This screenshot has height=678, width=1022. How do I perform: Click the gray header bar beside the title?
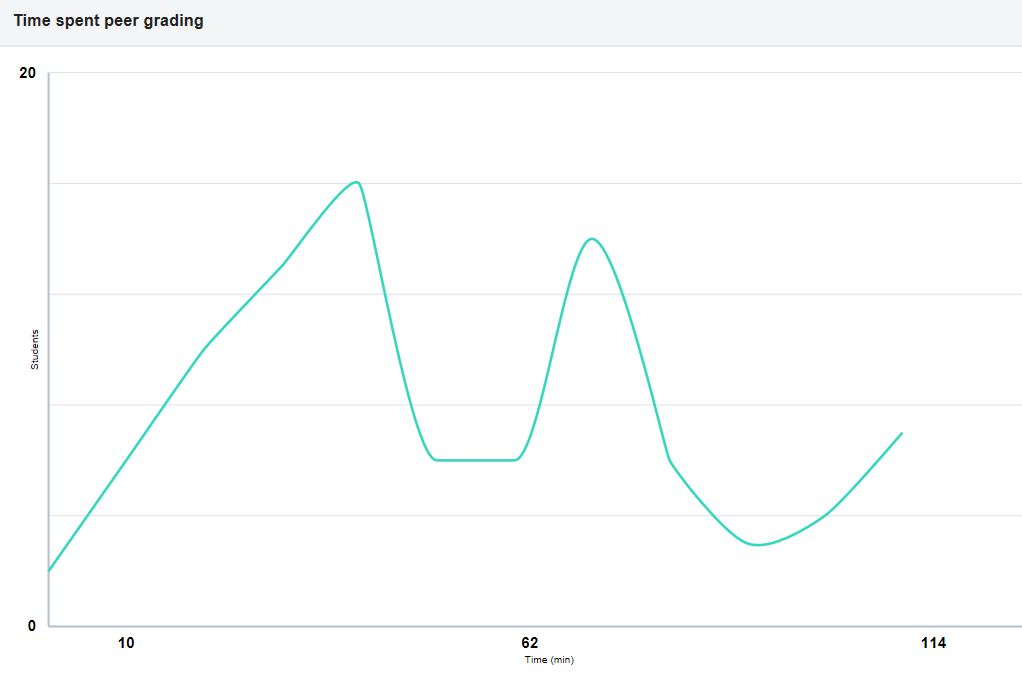tap(613, 22)
